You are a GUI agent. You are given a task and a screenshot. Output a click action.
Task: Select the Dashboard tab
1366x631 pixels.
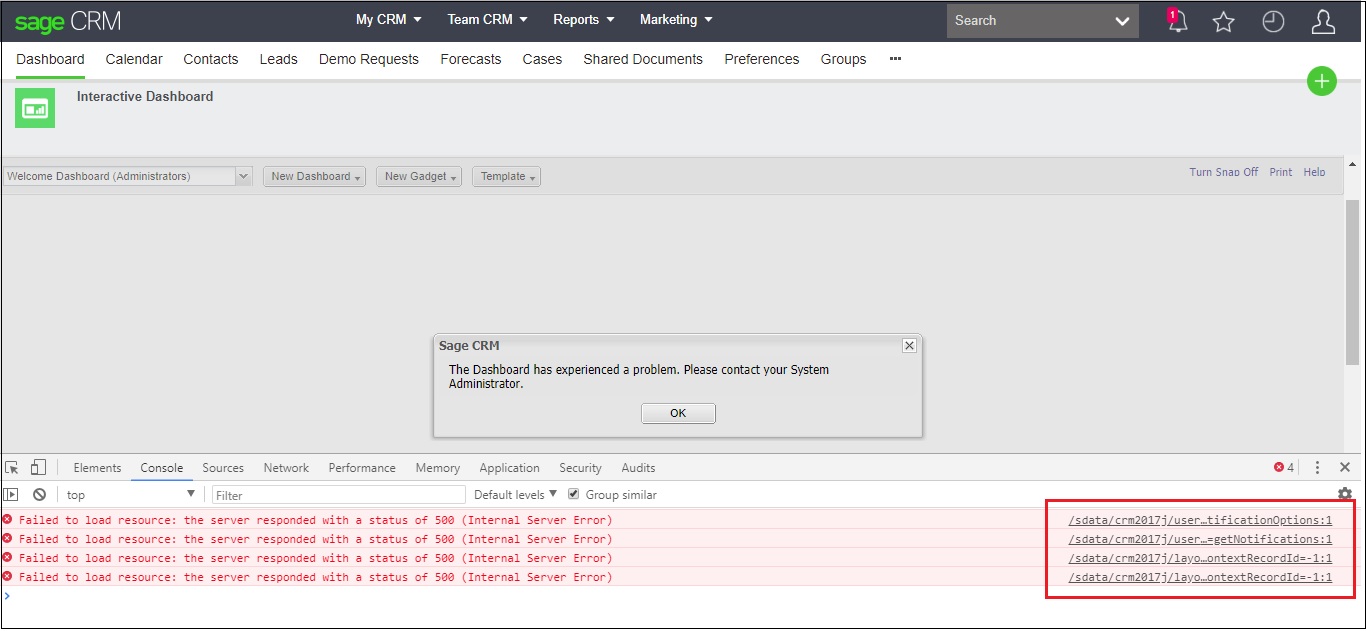point(50,59)
